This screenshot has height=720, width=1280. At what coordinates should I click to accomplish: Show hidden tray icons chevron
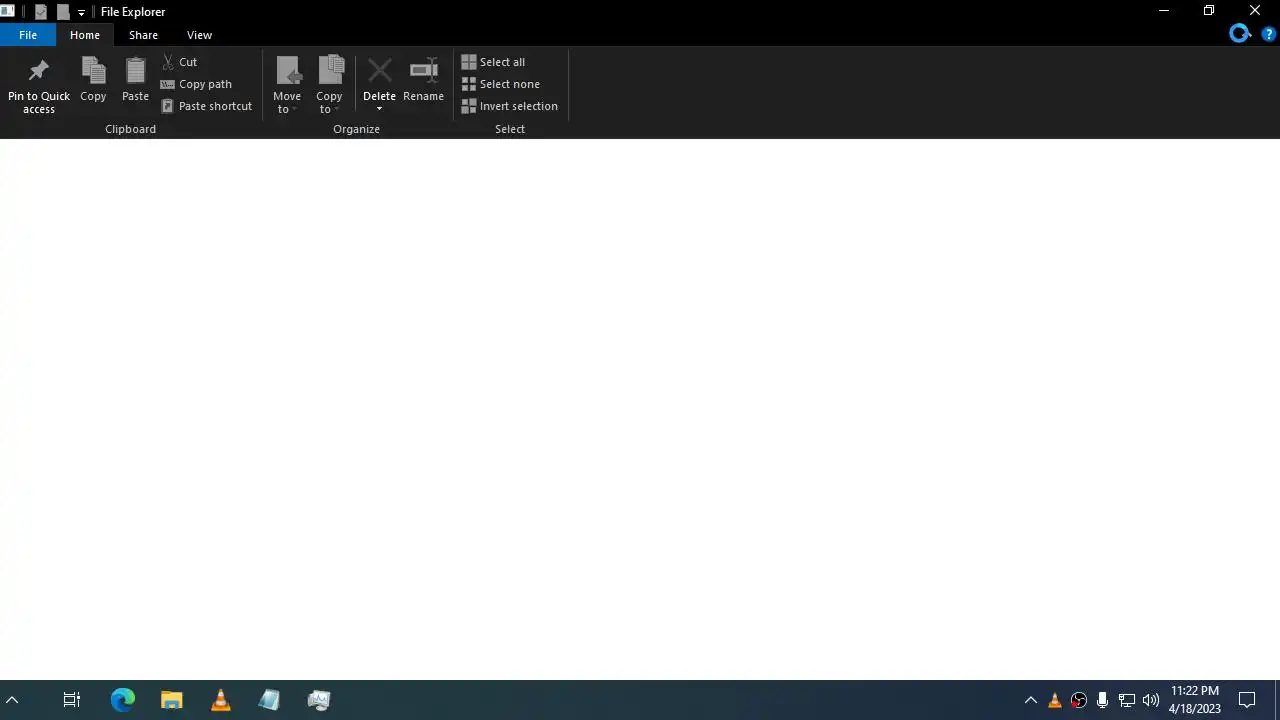1031,700
